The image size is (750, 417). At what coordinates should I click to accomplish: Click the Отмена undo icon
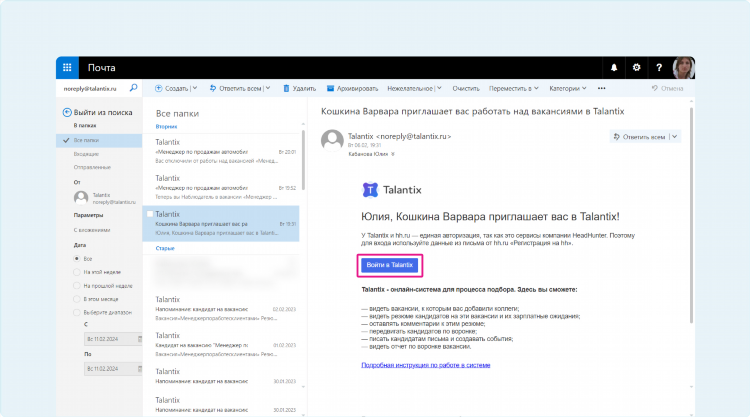655,88
